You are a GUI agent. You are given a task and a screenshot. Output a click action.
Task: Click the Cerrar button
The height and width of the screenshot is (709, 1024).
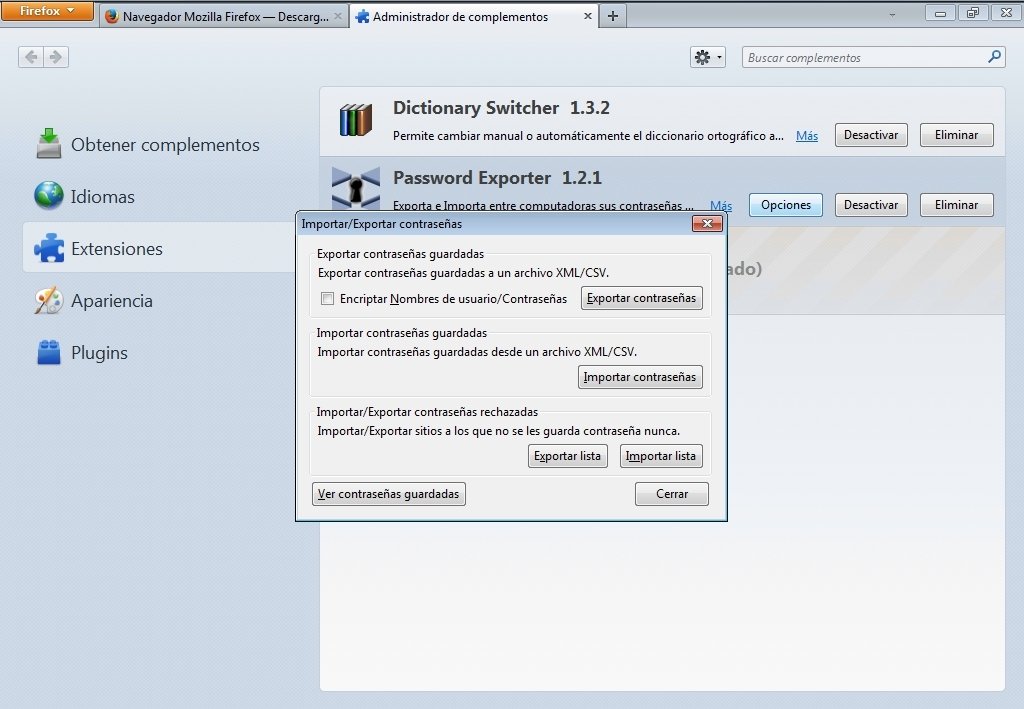click(x=672, y=494)
